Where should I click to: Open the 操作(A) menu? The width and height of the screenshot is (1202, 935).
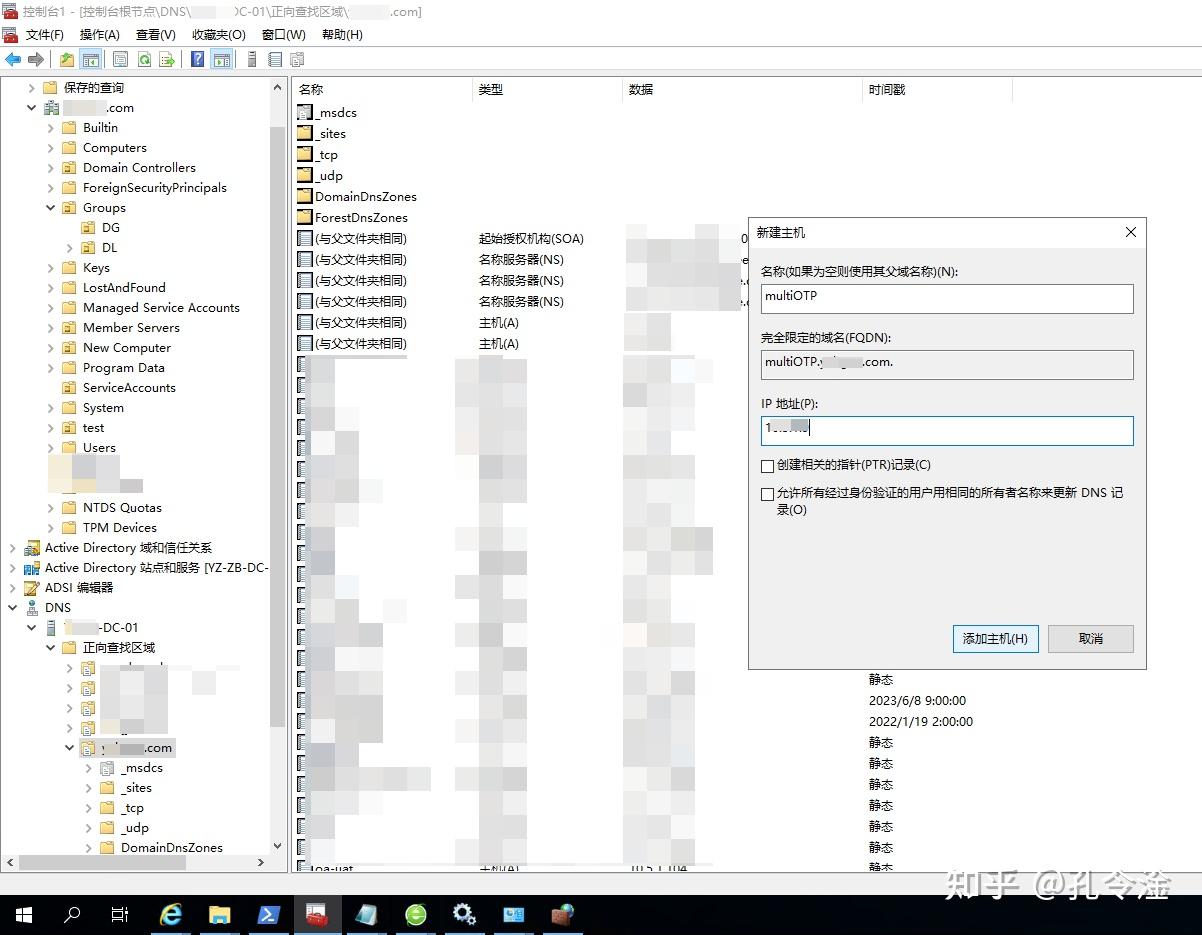point(99,34)
